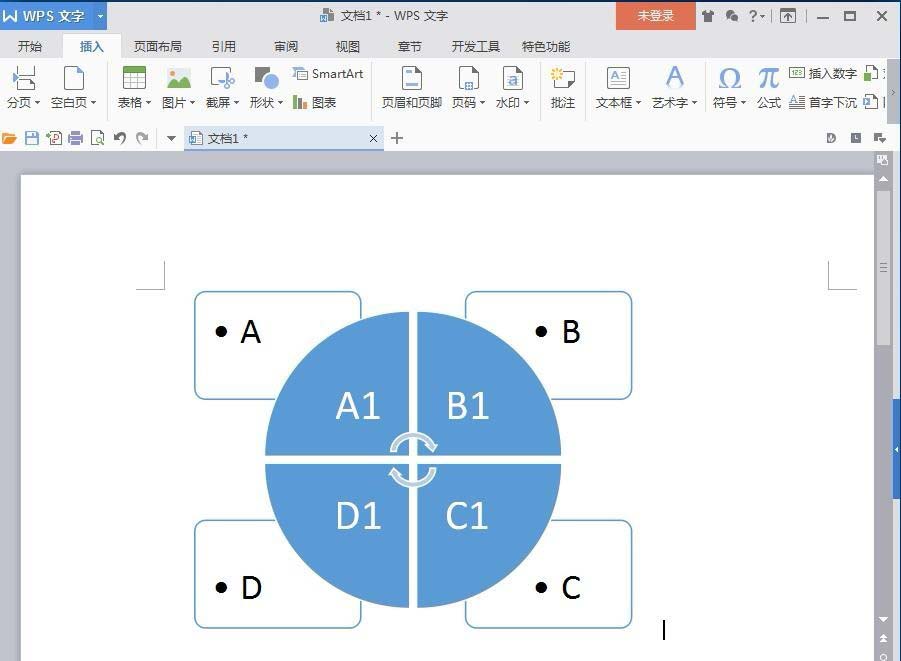901x661 pixels.
Task: Open the help question mark menu
Action: pyautogui.click(x=756, y=16)
